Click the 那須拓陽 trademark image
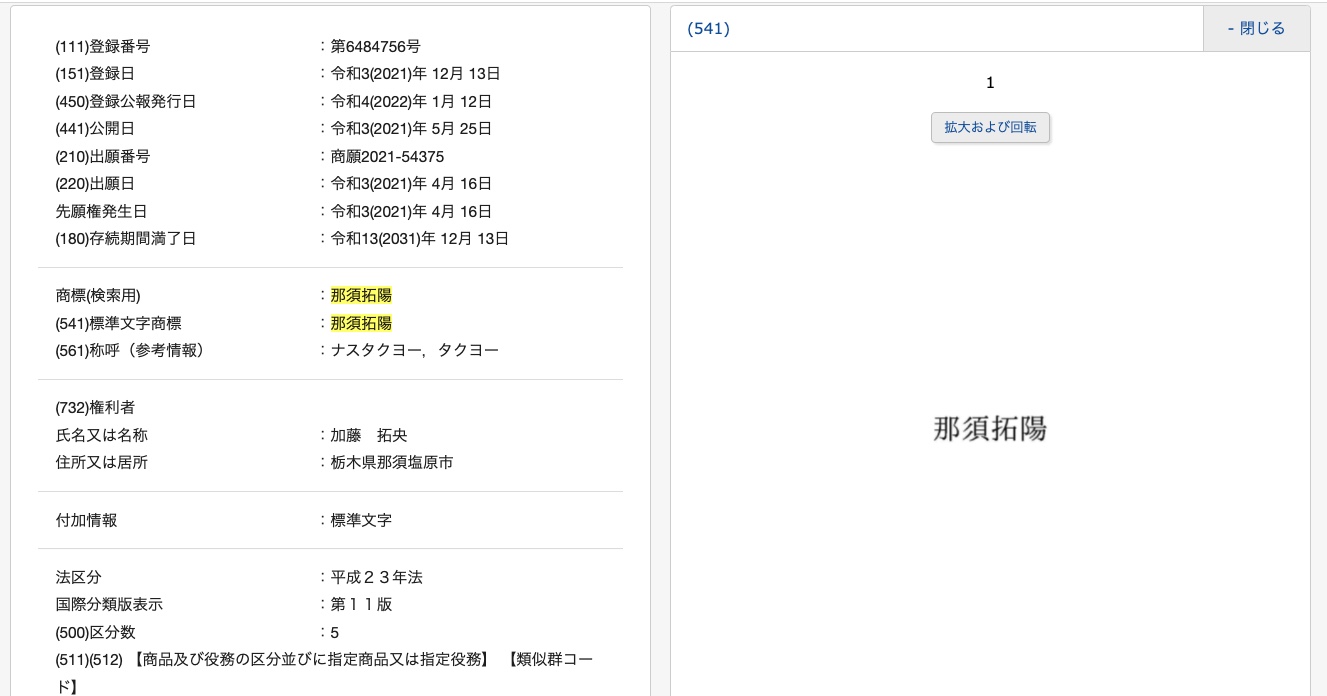The width and height of the screenshot is (1327, 696). coord(990,429)
